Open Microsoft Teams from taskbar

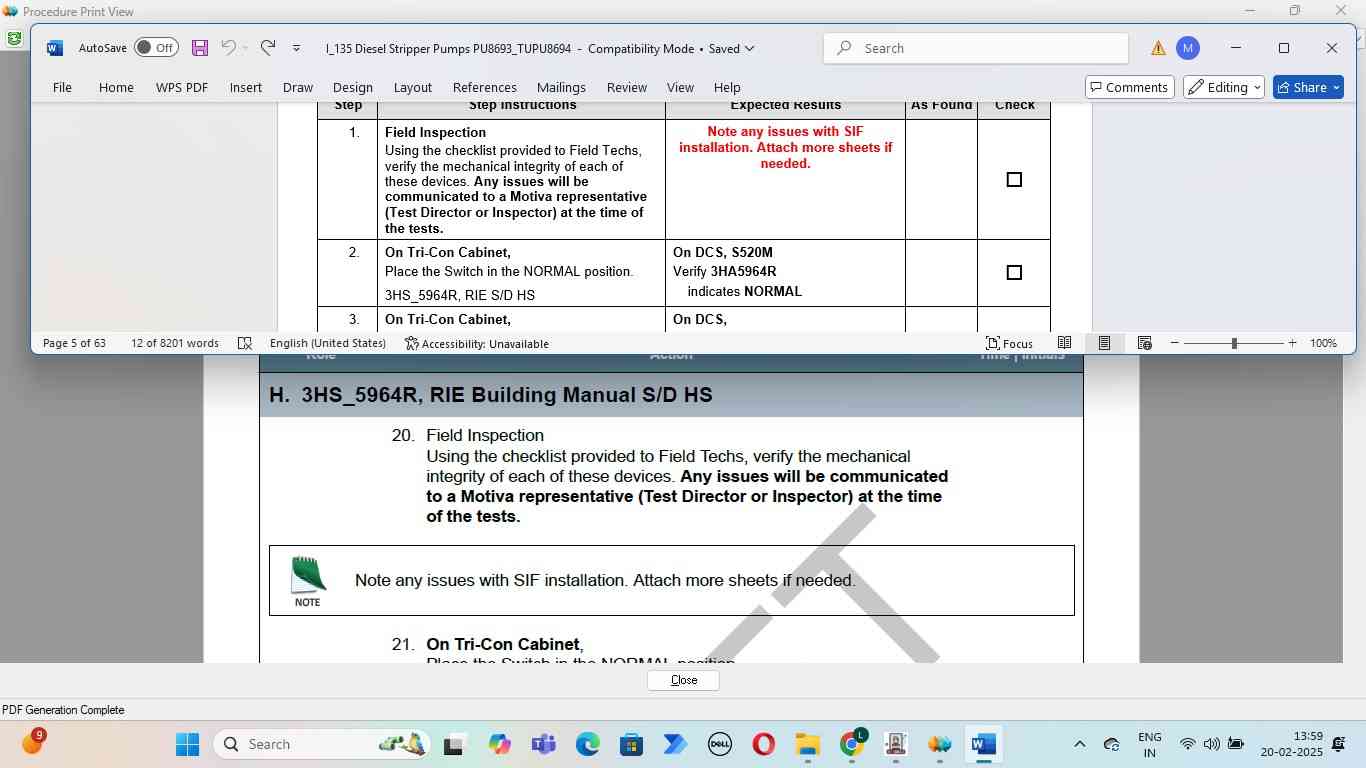[543, 744]
